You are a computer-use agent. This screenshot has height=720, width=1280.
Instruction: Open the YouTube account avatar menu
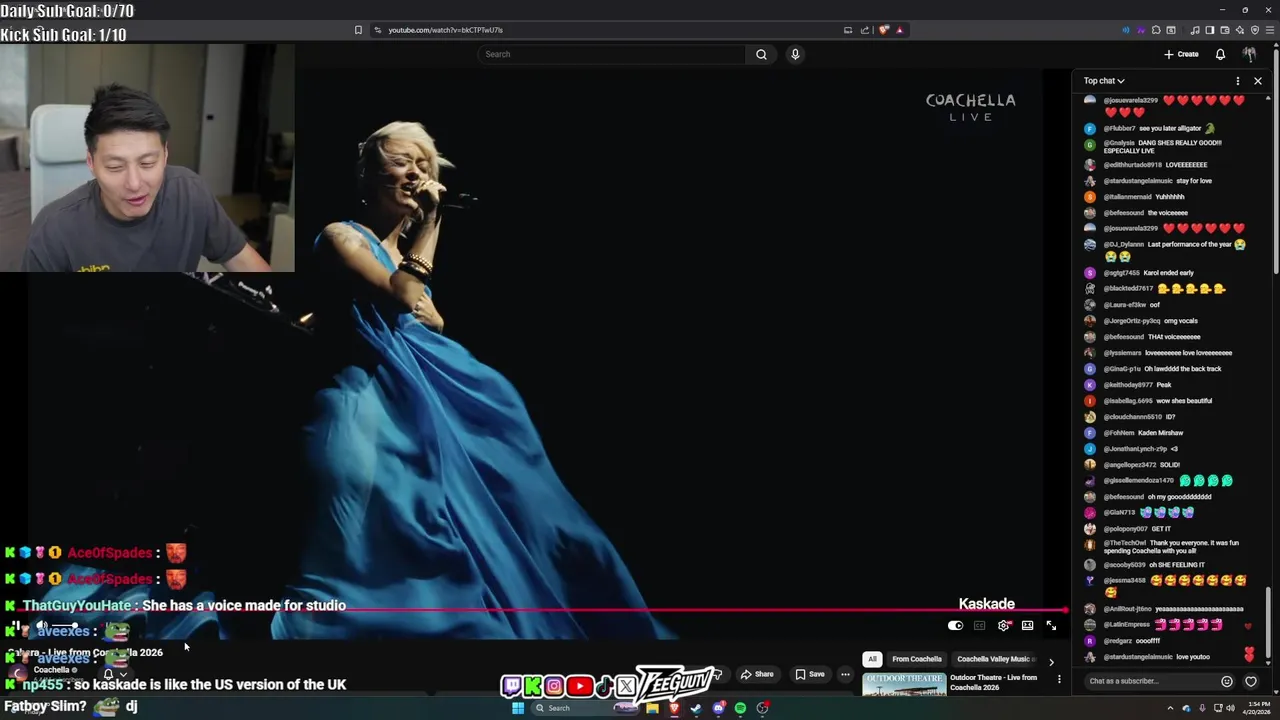pyautogui.click(x=1249, y=54)
